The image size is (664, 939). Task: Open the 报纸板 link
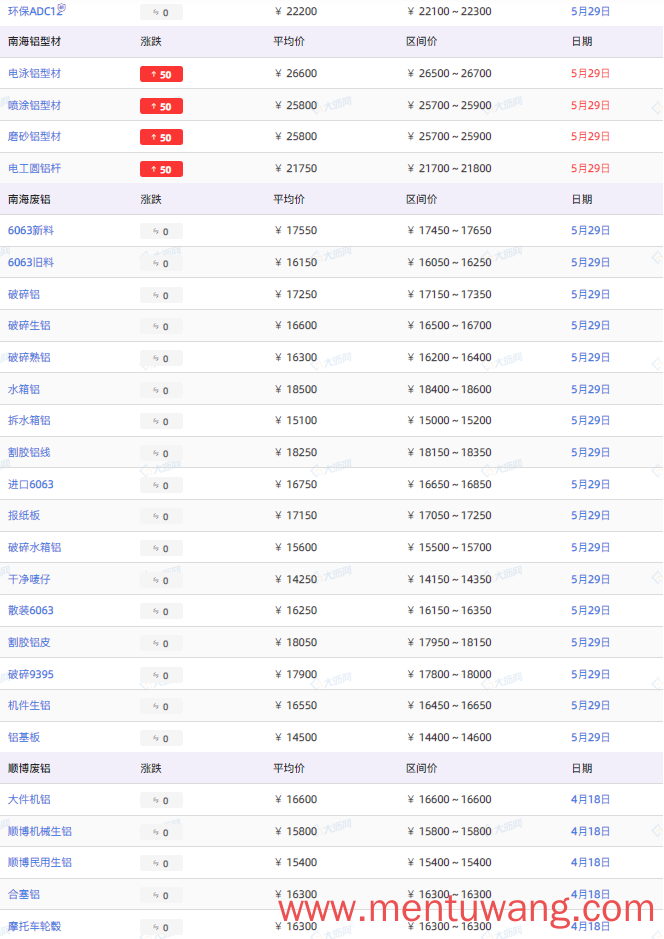(24, 516)
